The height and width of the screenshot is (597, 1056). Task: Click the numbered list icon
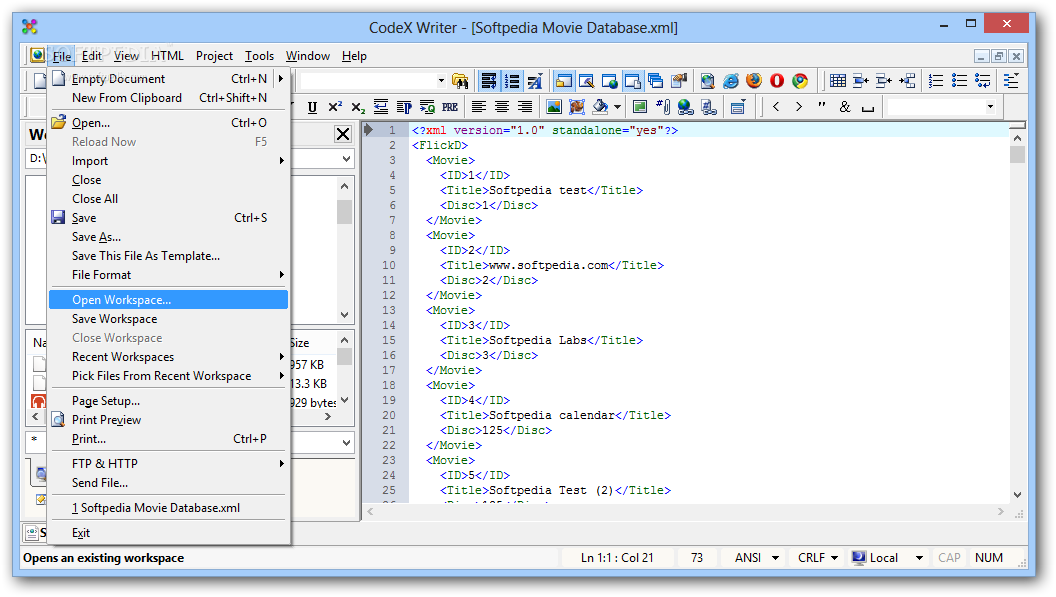pos(936,82)
